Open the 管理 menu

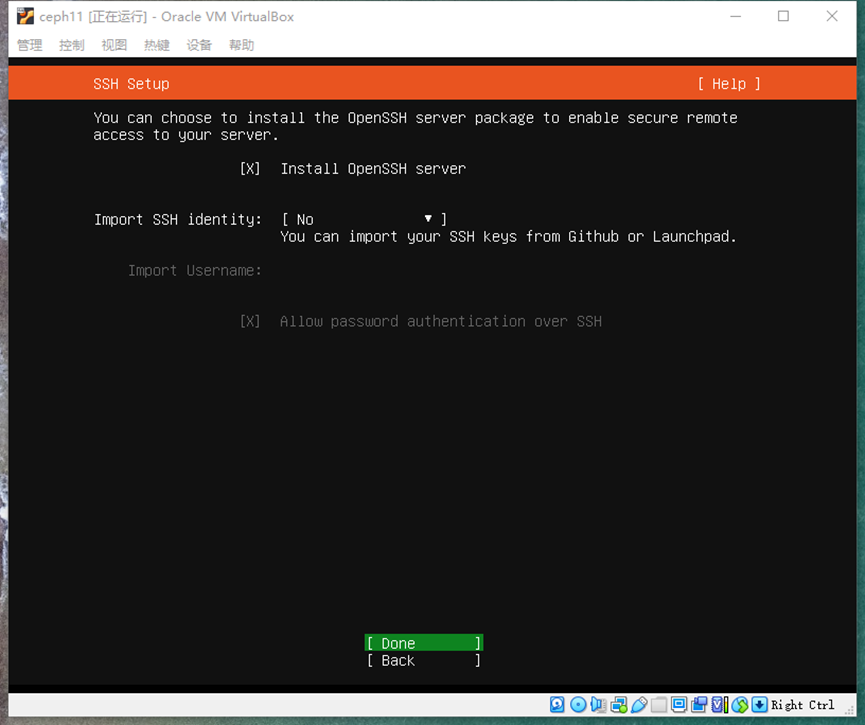[30, 45]
